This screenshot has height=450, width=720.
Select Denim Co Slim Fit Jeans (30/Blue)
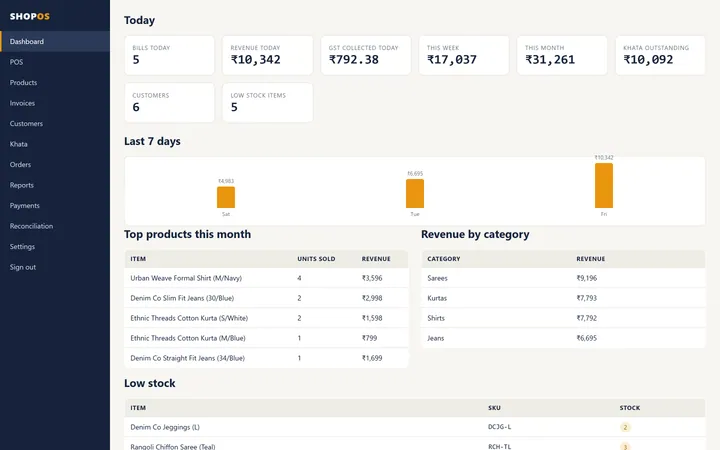[x=266, y=298]
